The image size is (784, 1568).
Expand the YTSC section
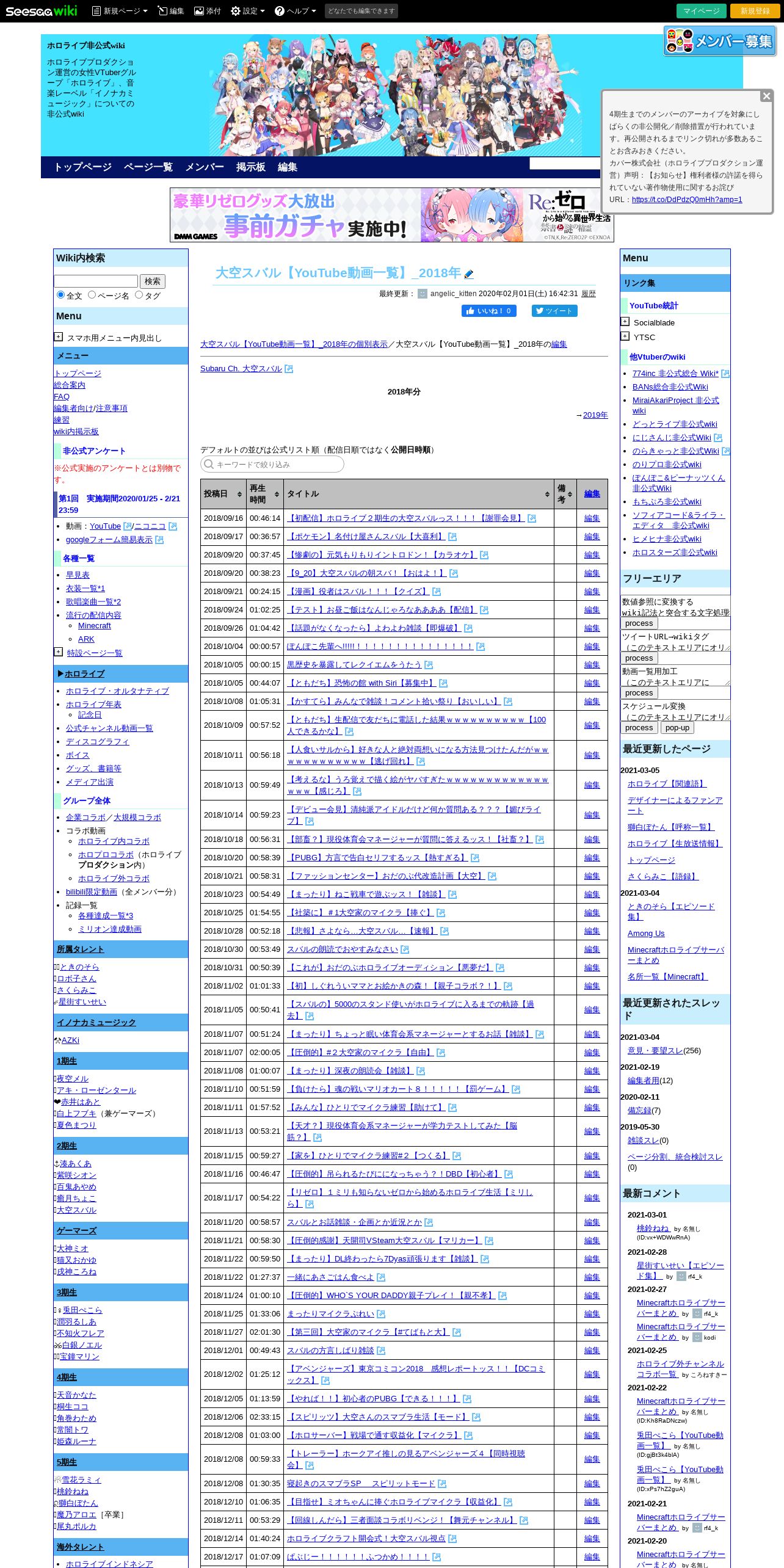[x=625, y=336]
